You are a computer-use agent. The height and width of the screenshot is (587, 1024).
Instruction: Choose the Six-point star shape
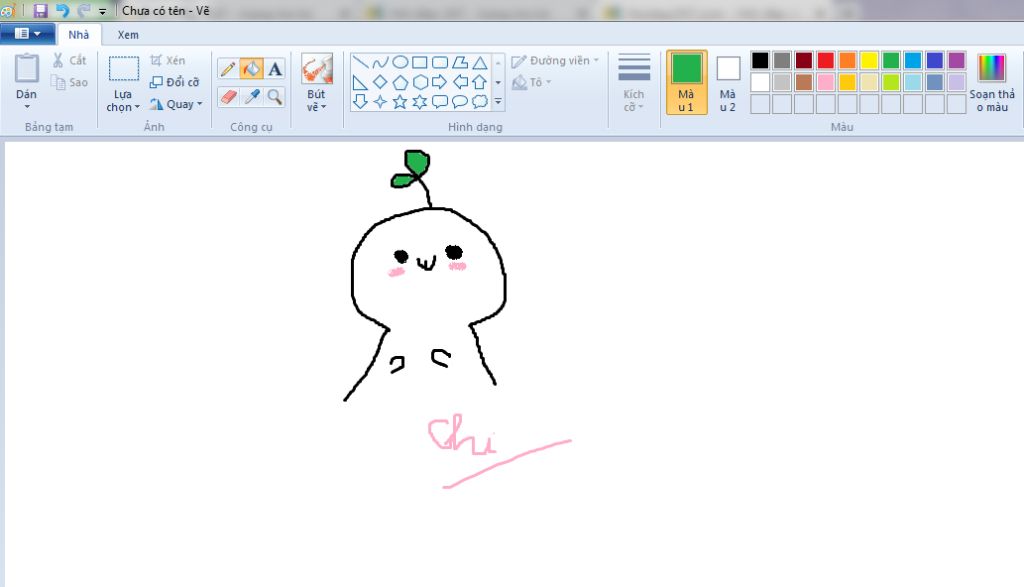(420, 102)
